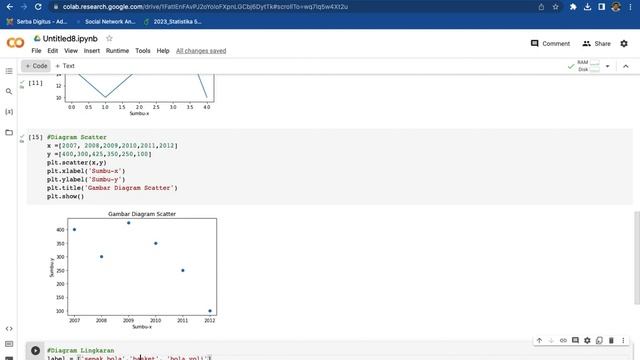
Task: Click the browser forward arrow
Action: (24, 7)
